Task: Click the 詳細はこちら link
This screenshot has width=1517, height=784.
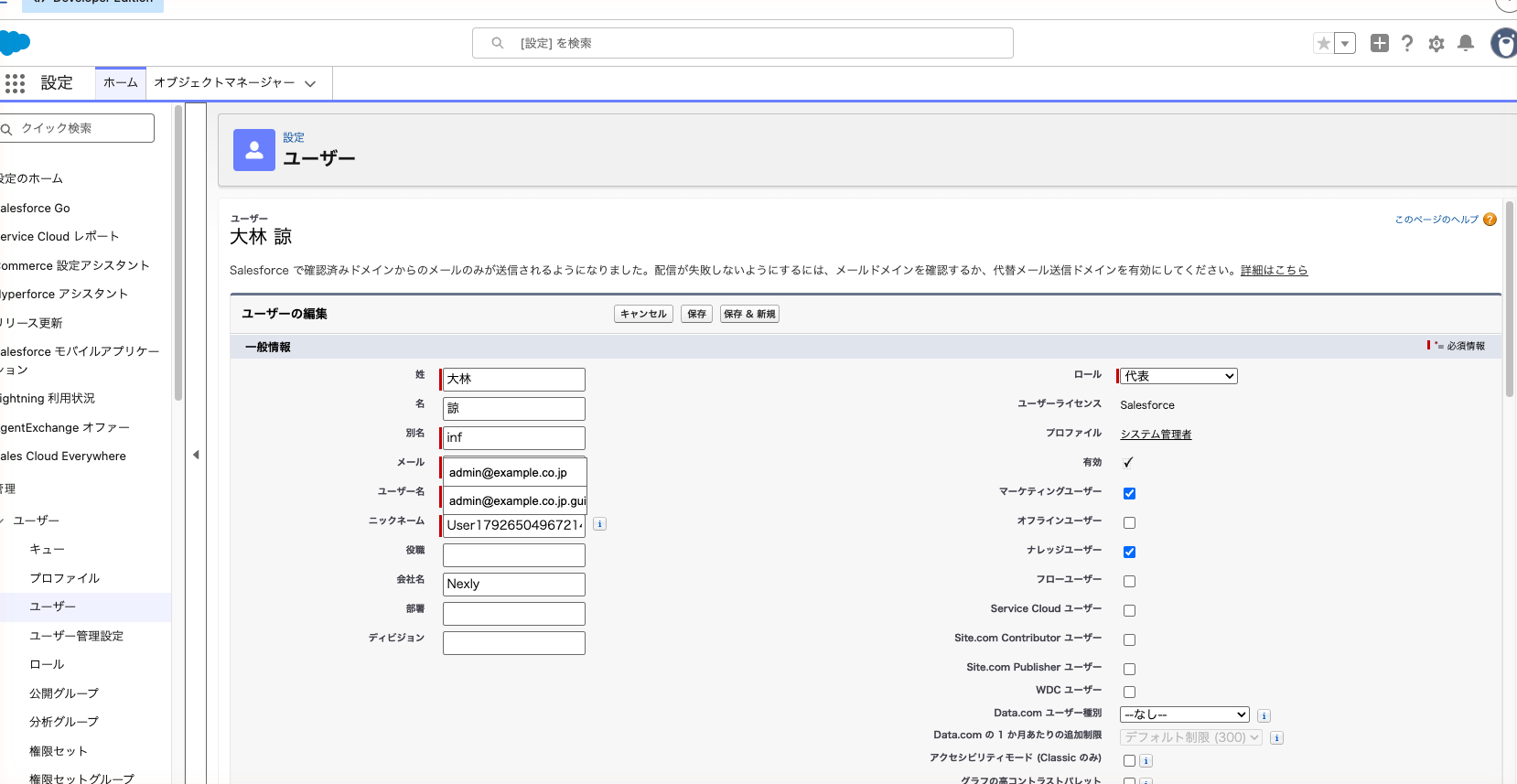Action: pos(1274,270)
